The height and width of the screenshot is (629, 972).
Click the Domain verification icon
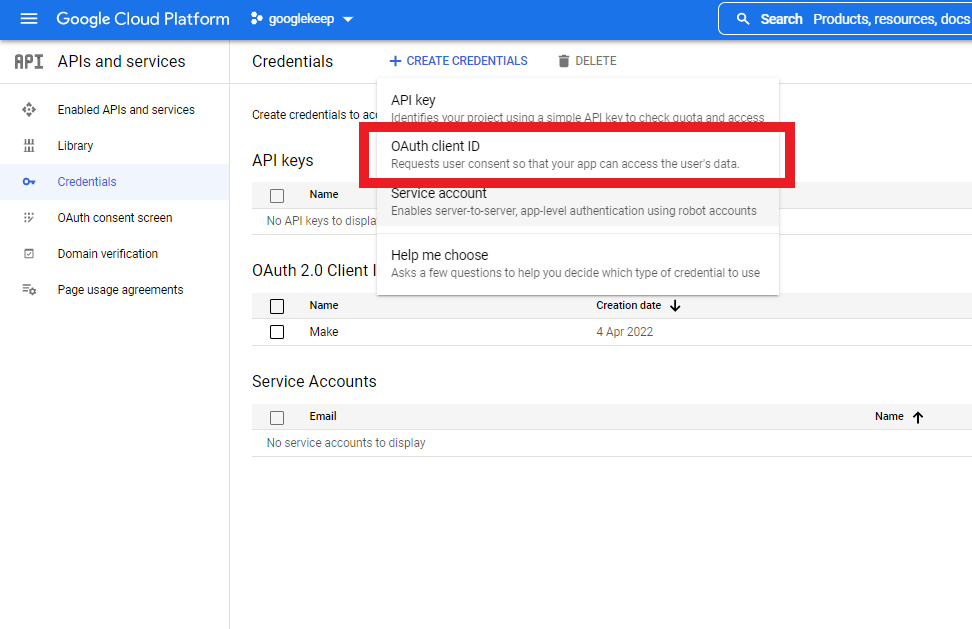pyautogui.click(x=29, y=253)
